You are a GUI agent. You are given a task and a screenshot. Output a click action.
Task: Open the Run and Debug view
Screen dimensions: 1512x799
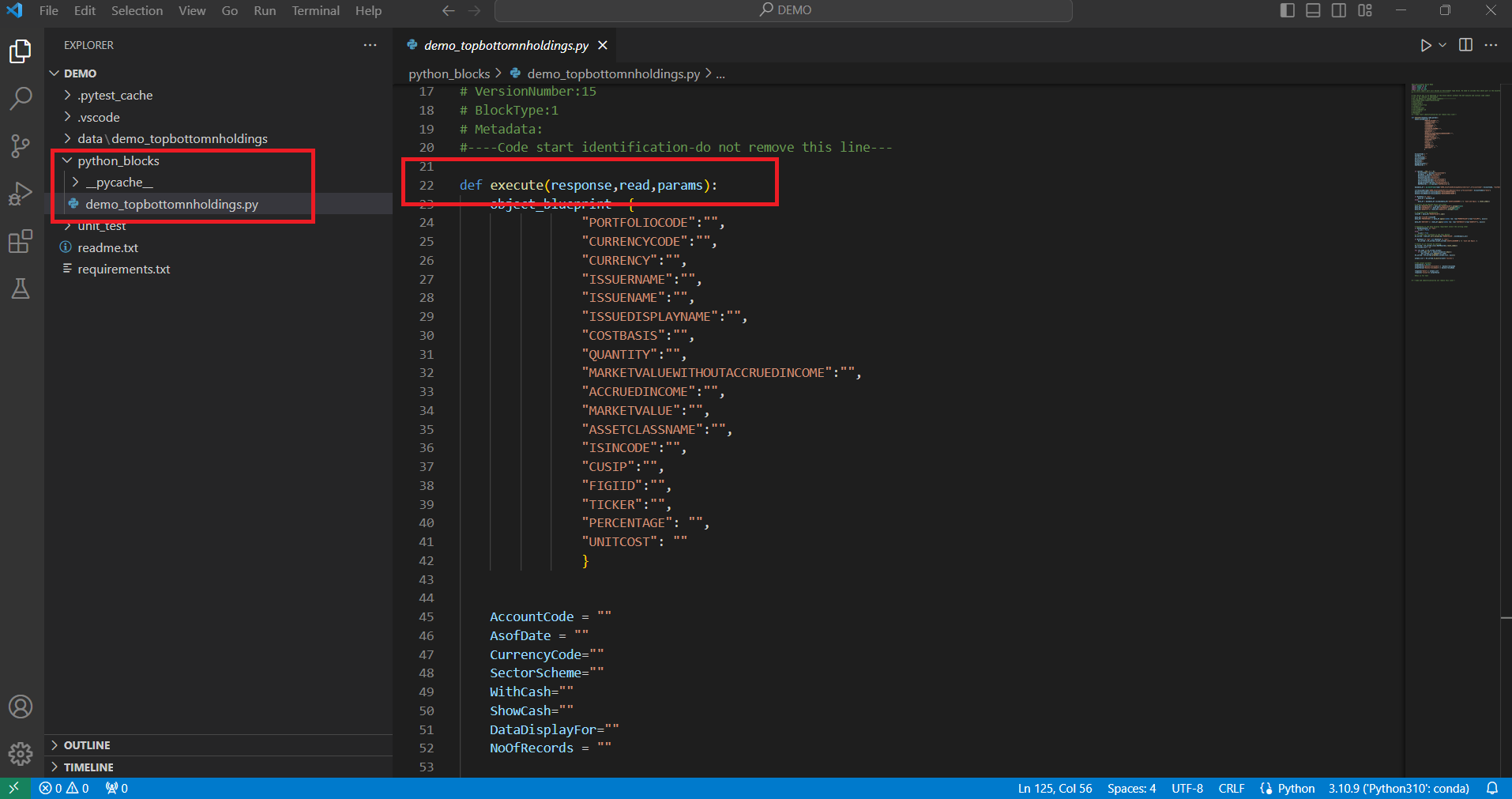click(21, 194)
